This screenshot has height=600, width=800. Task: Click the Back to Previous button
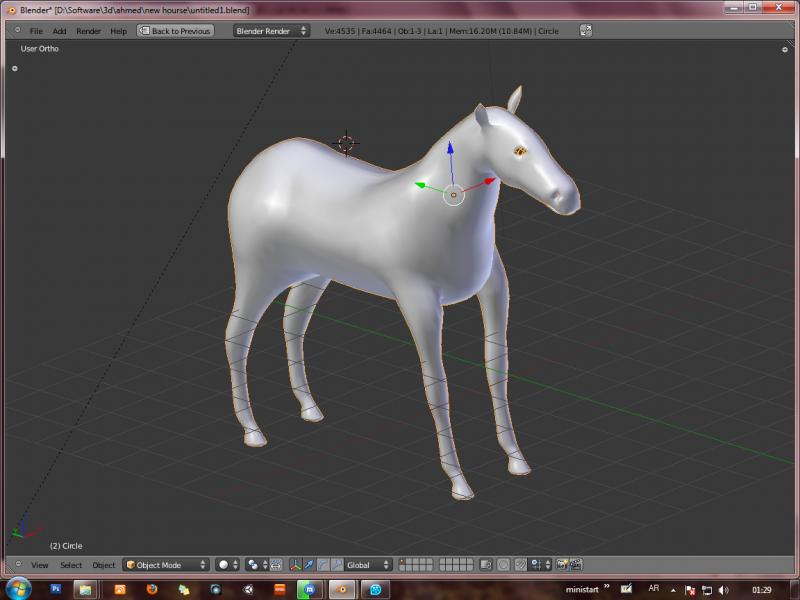175,31
